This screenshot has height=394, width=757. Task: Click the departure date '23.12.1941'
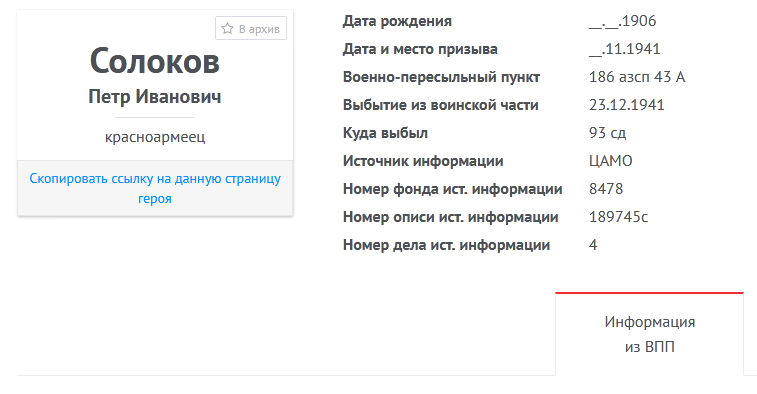tap(627, 105)
